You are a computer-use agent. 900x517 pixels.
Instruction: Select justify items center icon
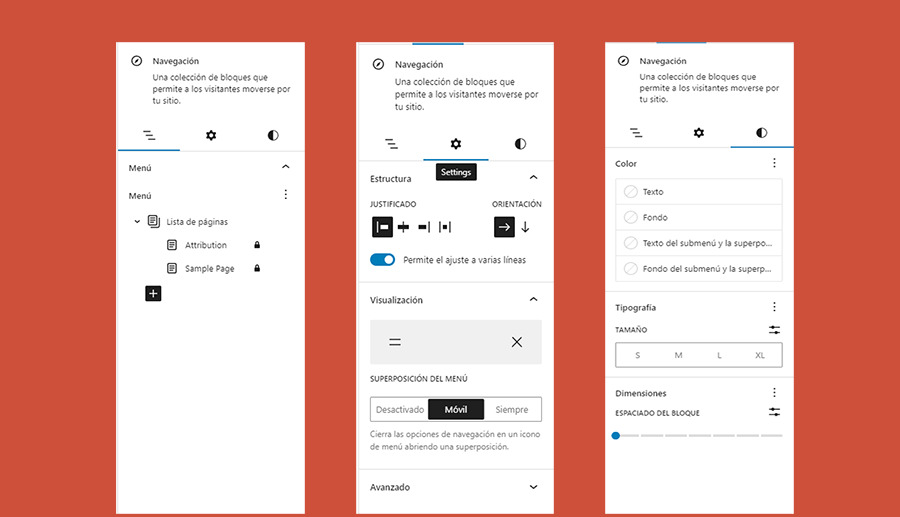[x=403, y=227]
